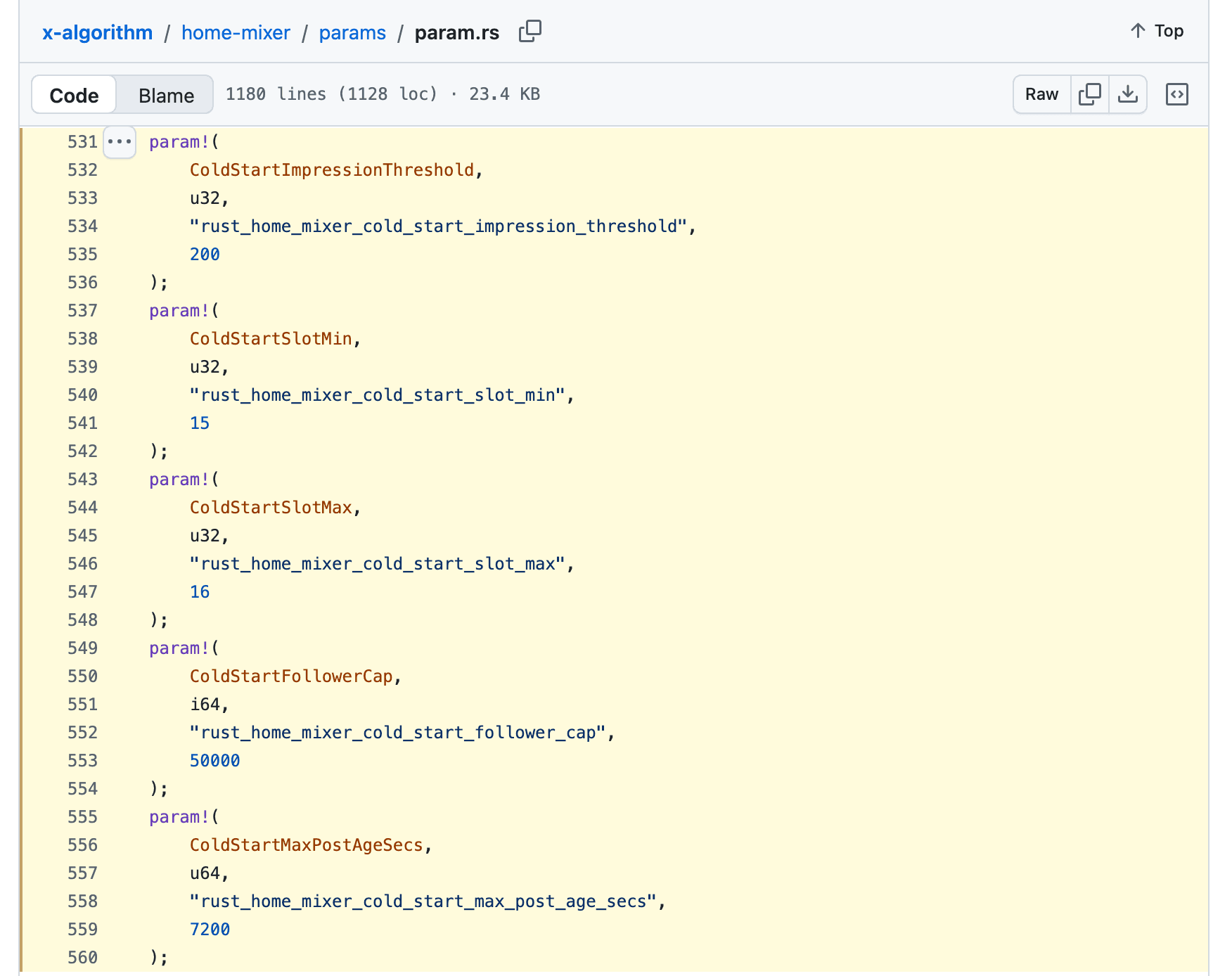Click the u64 type on line 557
Viewport: 1232px width, 976px height.
pos(205,873)
